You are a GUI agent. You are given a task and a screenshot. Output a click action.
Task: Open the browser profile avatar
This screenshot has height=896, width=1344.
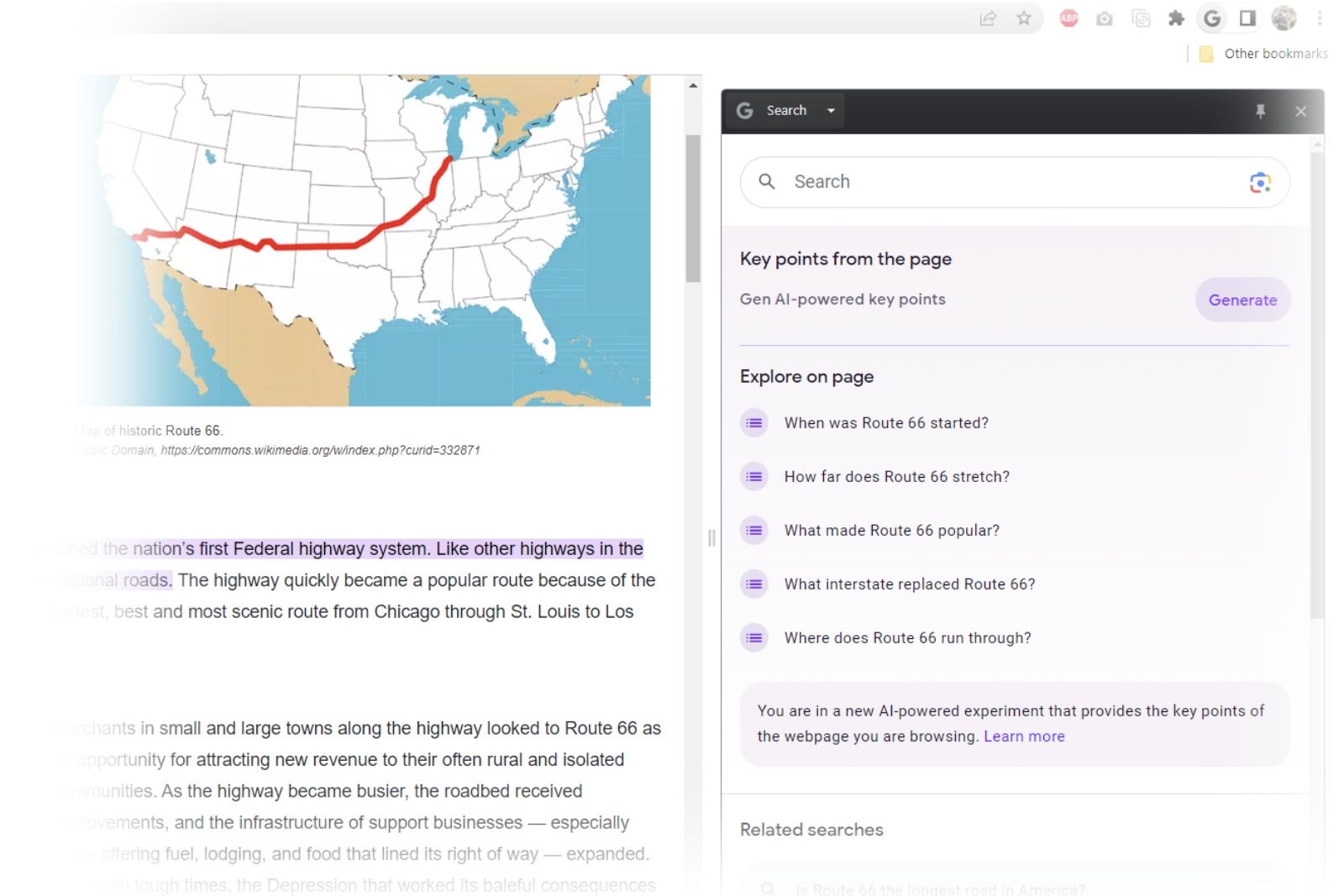1284,18
